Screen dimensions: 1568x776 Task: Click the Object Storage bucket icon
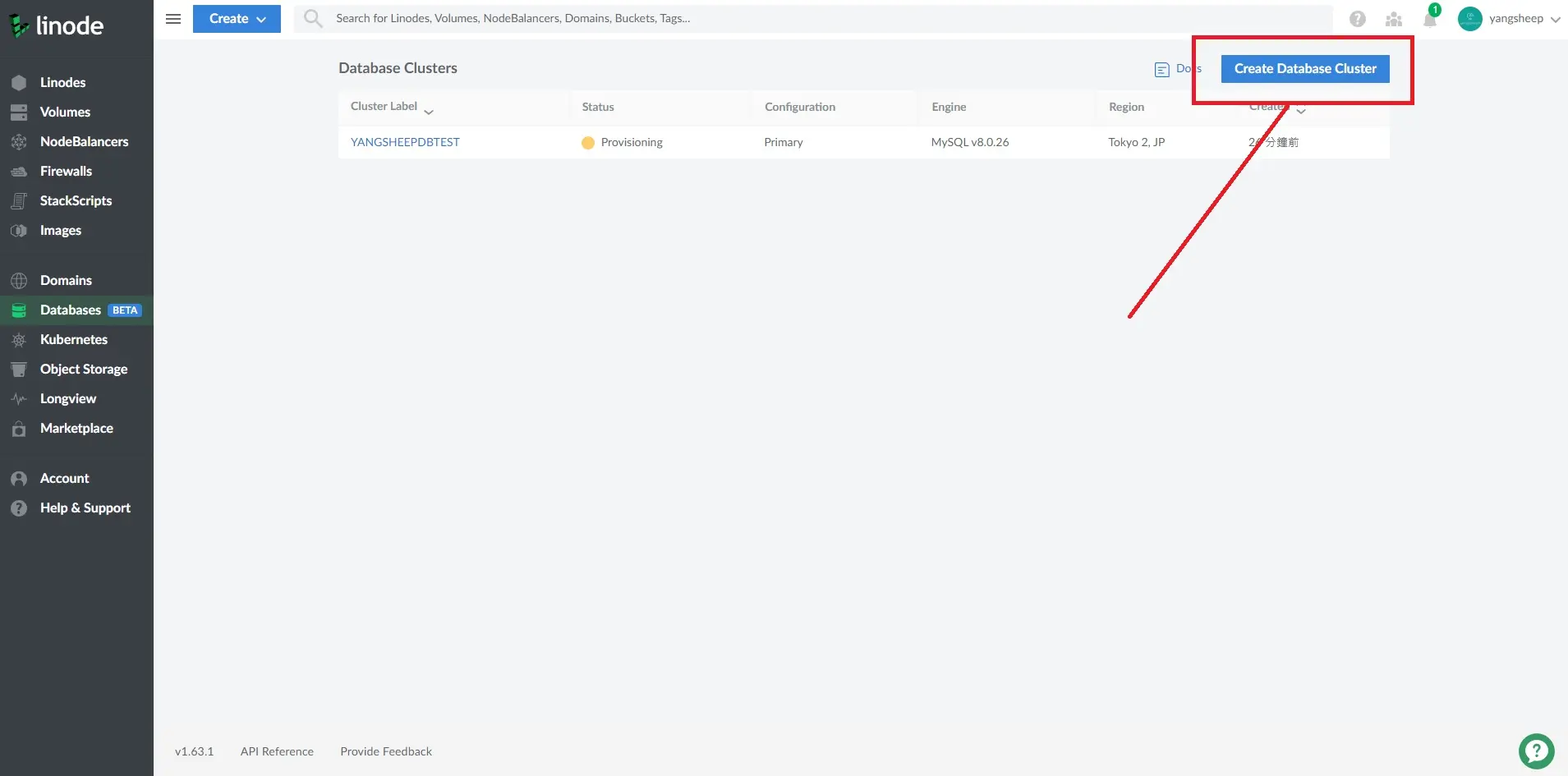(x=19, y=370)
